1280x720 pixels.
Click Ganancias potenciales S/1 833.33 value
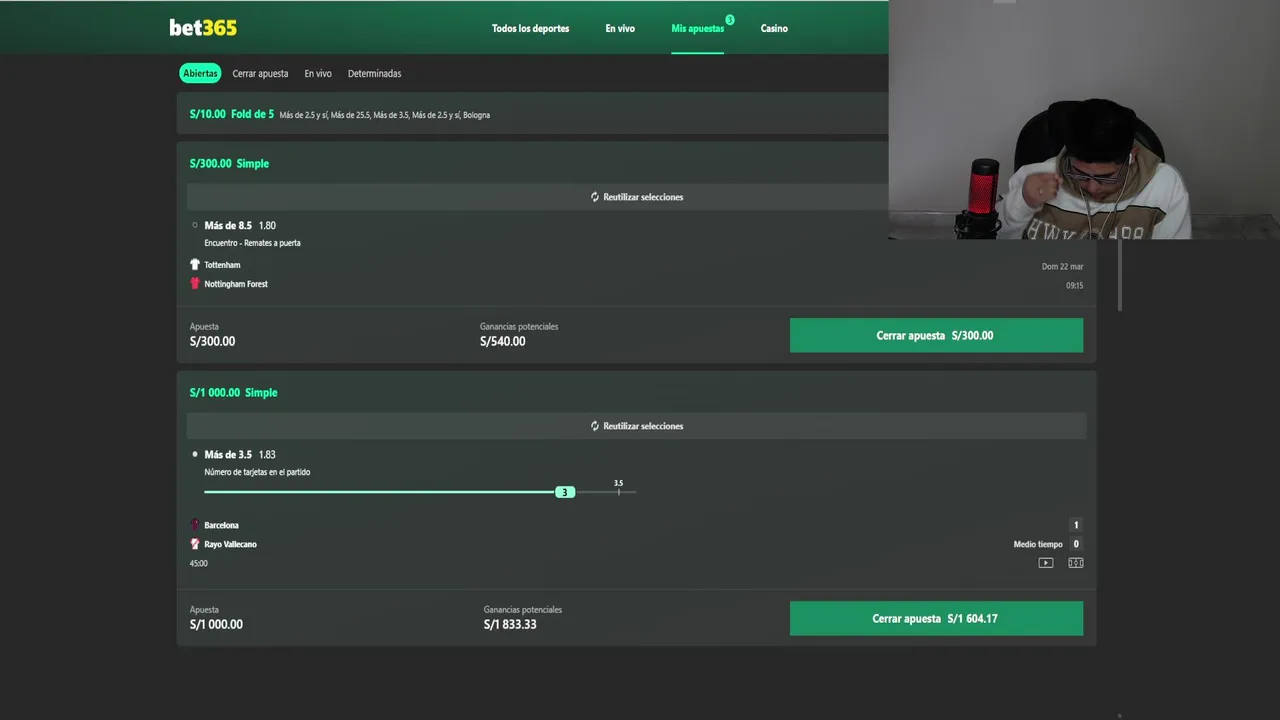click(510, 624)
